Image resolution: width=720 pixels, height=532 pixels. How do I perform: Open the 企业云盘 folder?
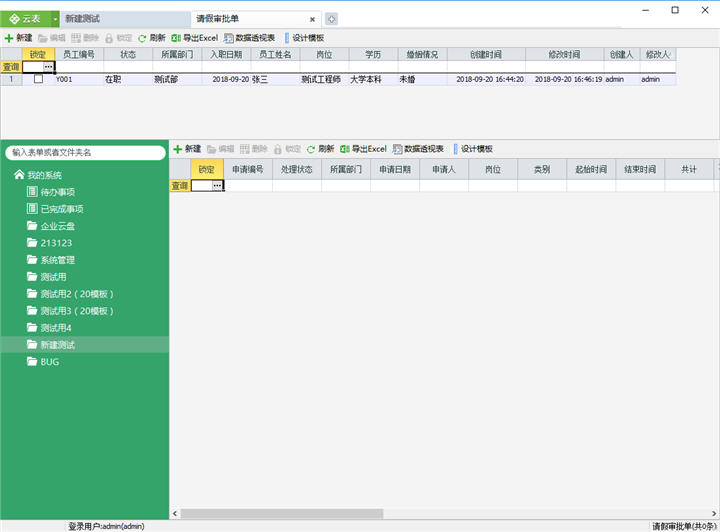[x=51, y=226]
